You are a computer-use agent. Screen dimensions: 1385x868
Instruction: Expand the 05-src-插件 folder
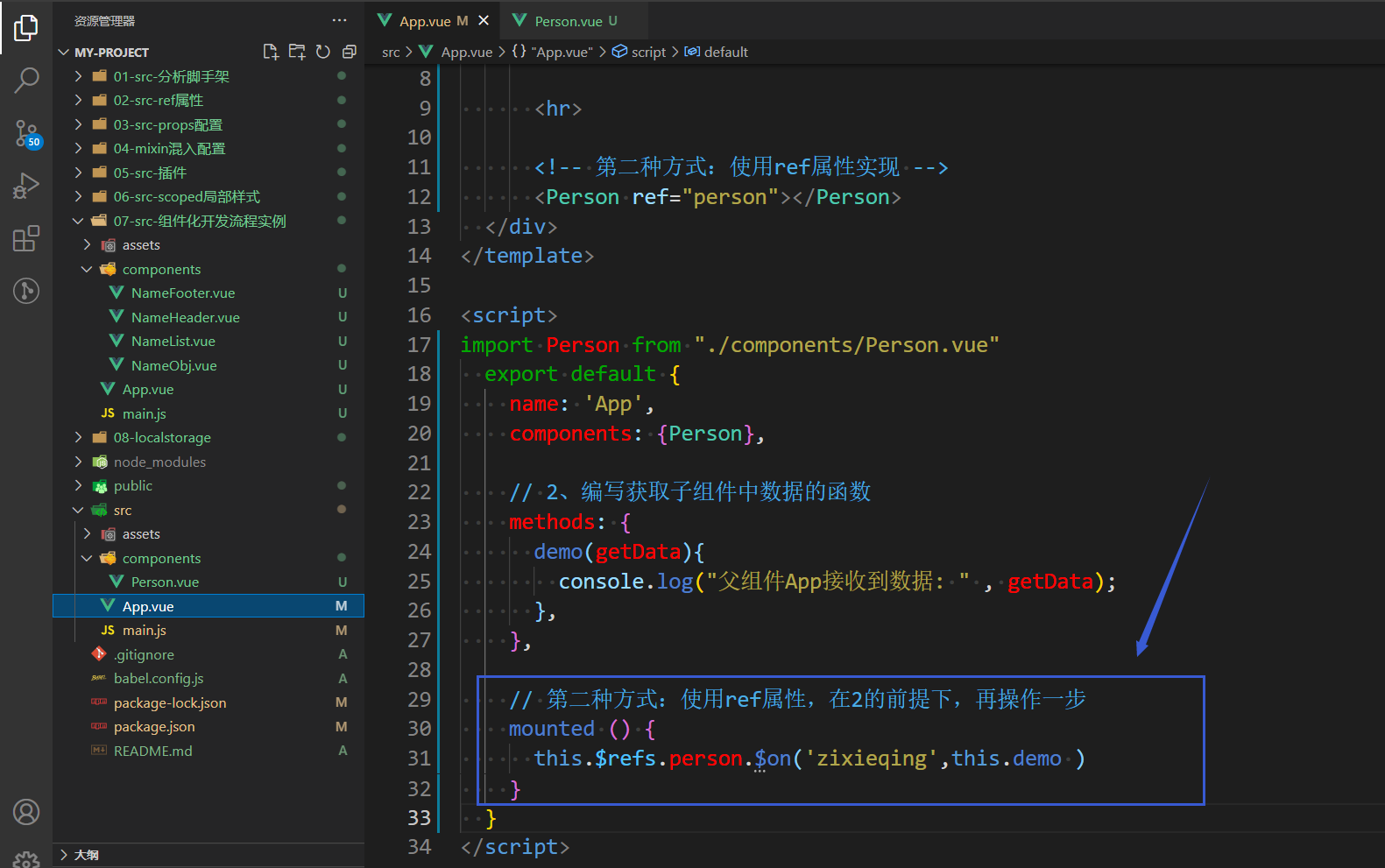(x=208, y=173)
